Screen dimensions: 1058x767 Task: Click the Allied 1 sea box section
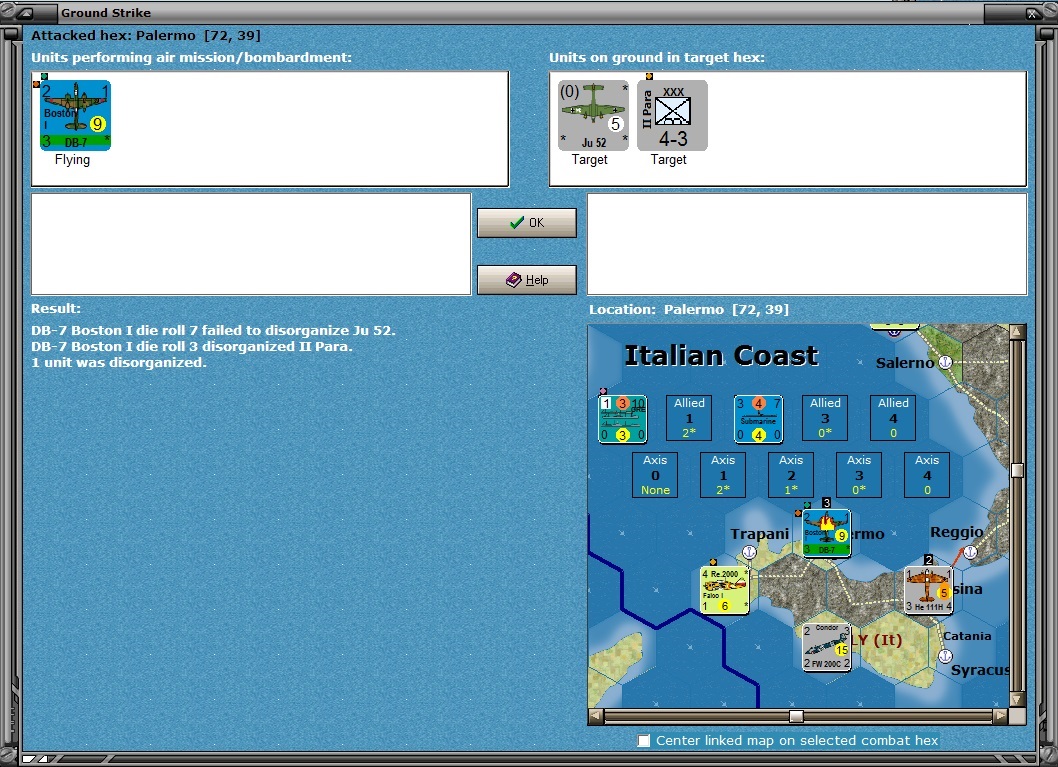[689, 418]
